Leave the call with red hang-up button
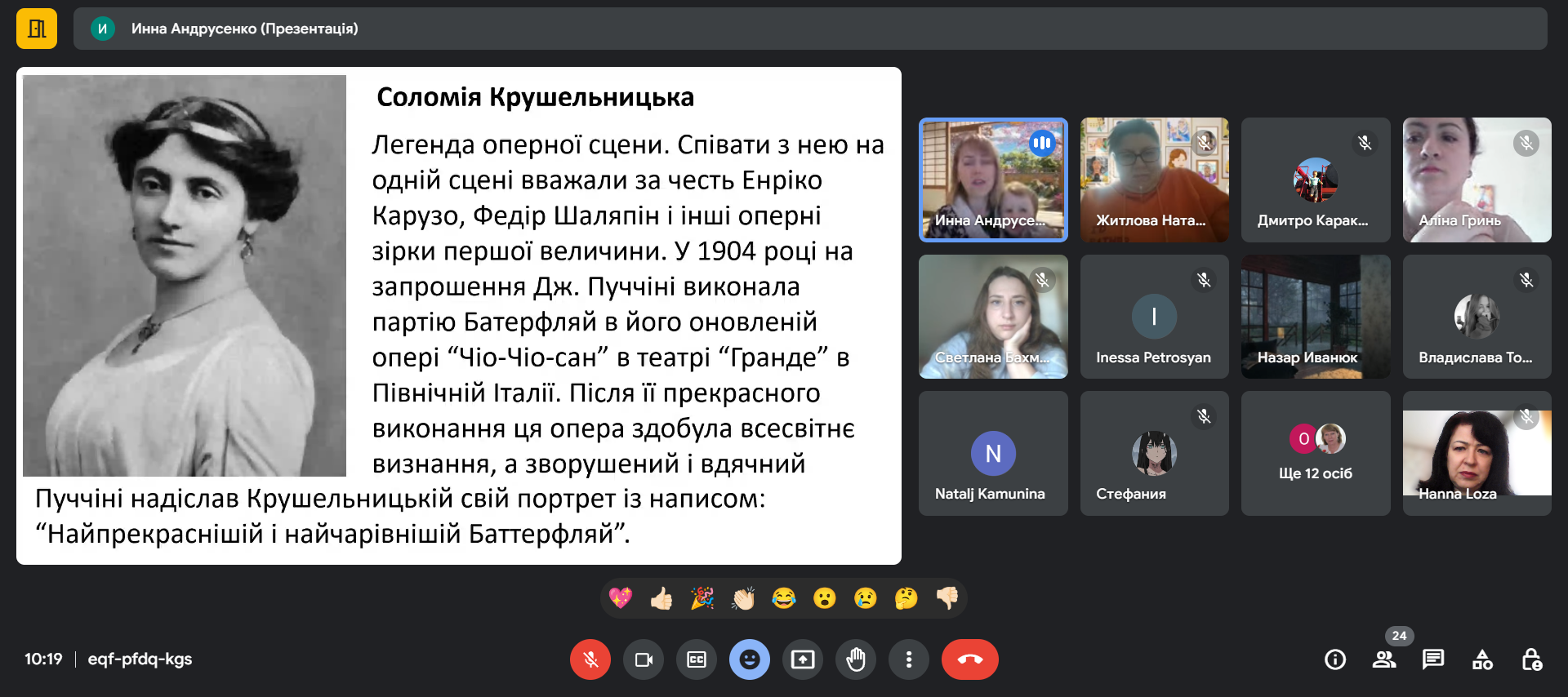 (x=969, y=659)
